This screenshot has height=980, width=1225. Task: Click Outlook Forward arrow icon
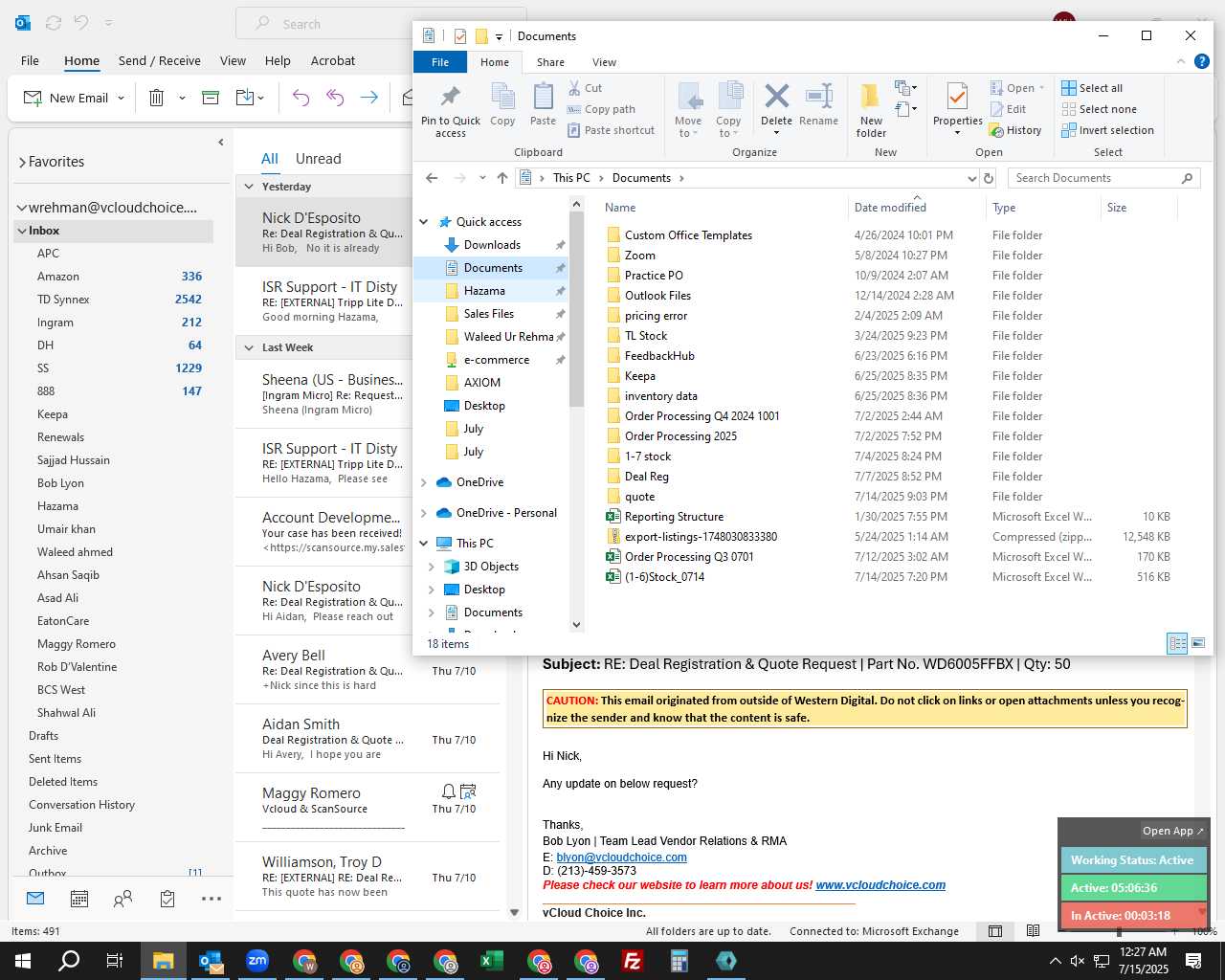[368, 98]
